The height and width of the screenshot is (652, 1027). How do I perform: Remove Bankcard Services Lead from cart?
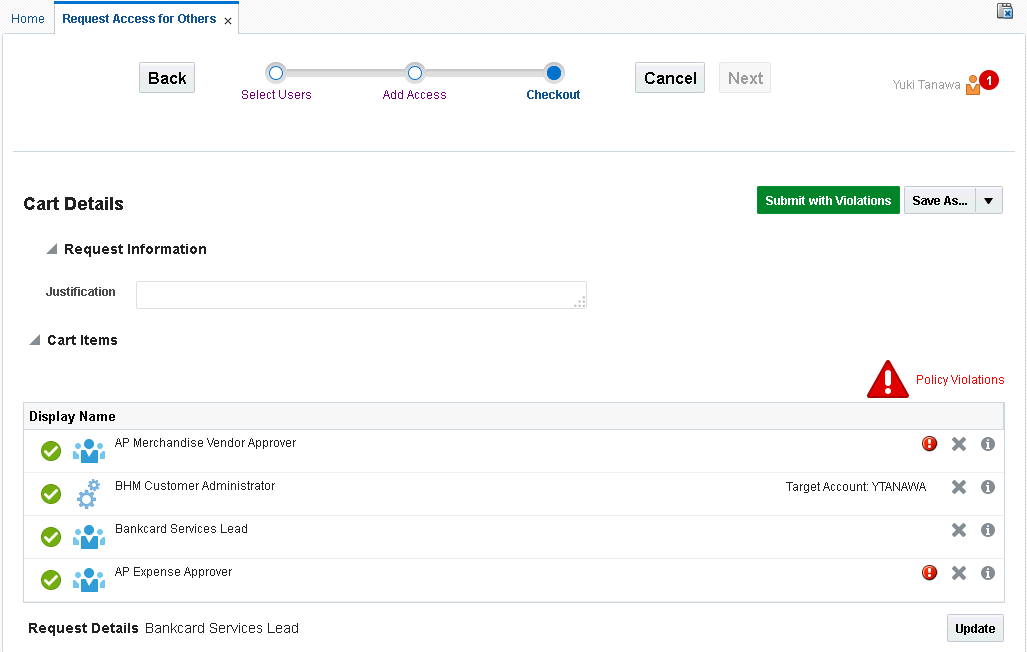pos(959,530)
